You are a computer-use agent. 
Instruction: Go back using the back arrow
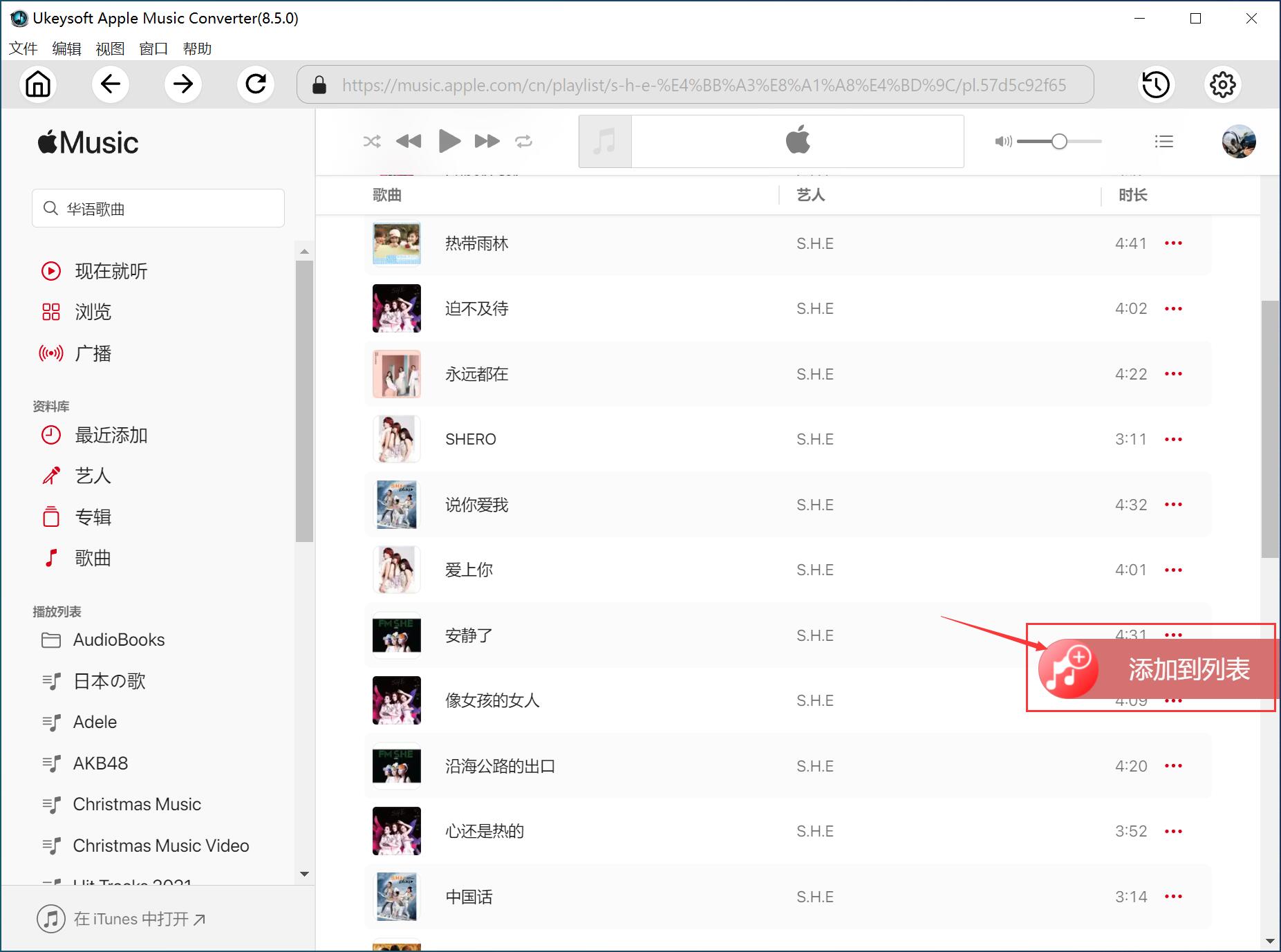(111, 84)
